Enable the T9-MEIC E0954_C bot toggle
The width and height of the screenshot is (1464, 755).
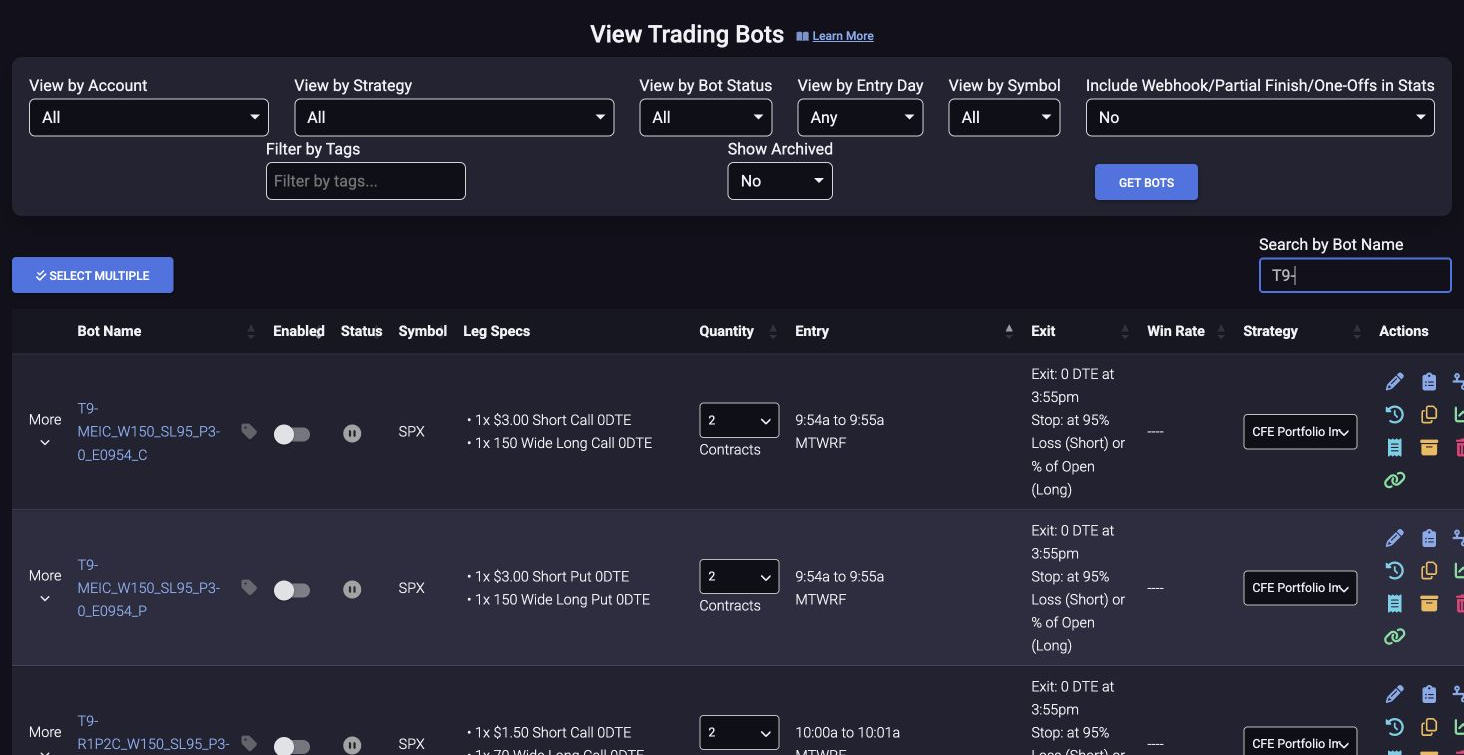click(292, 434)
